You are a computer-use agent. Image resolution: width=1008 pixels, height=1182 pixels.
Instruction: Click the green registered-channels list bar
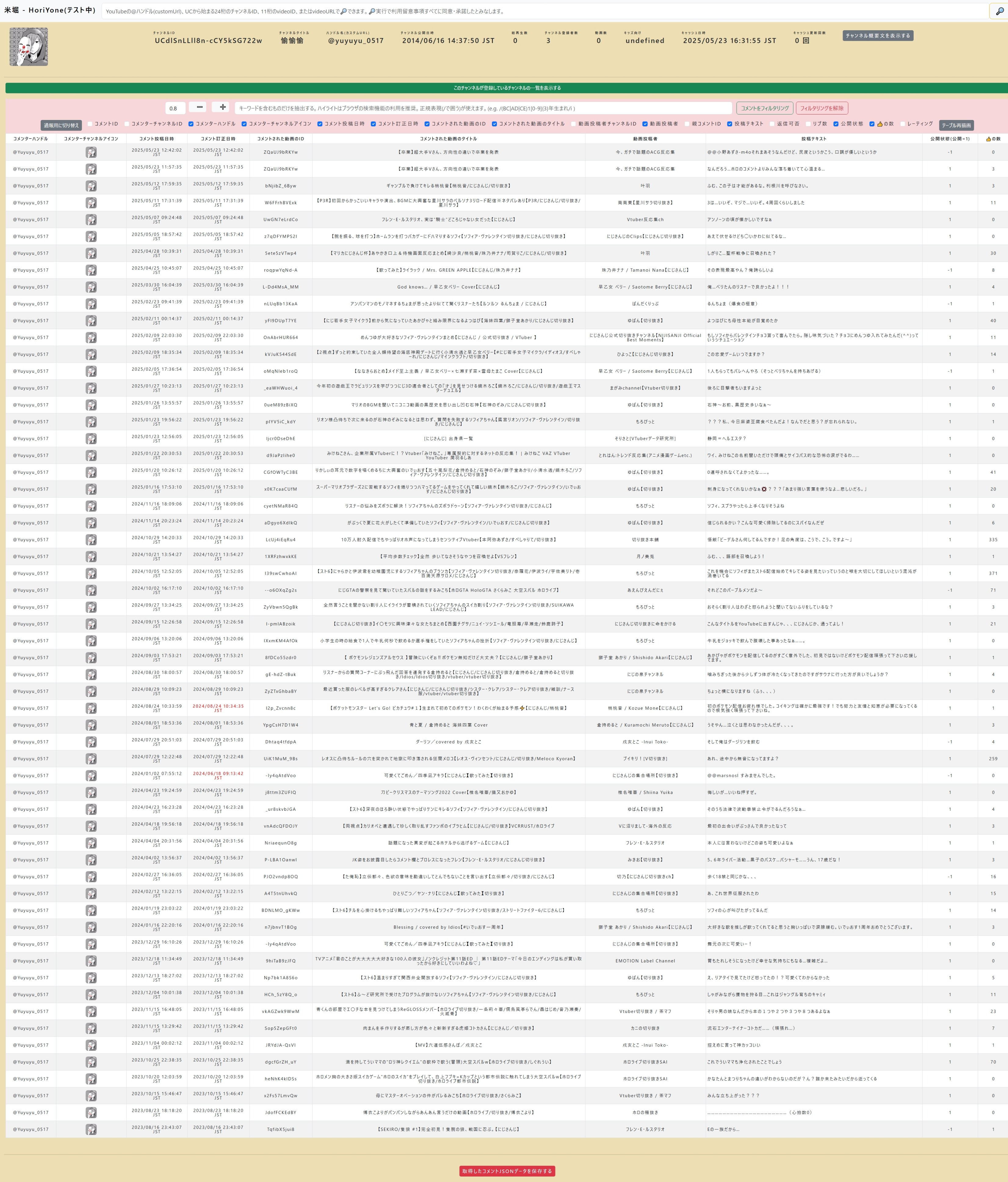point(506,88)
